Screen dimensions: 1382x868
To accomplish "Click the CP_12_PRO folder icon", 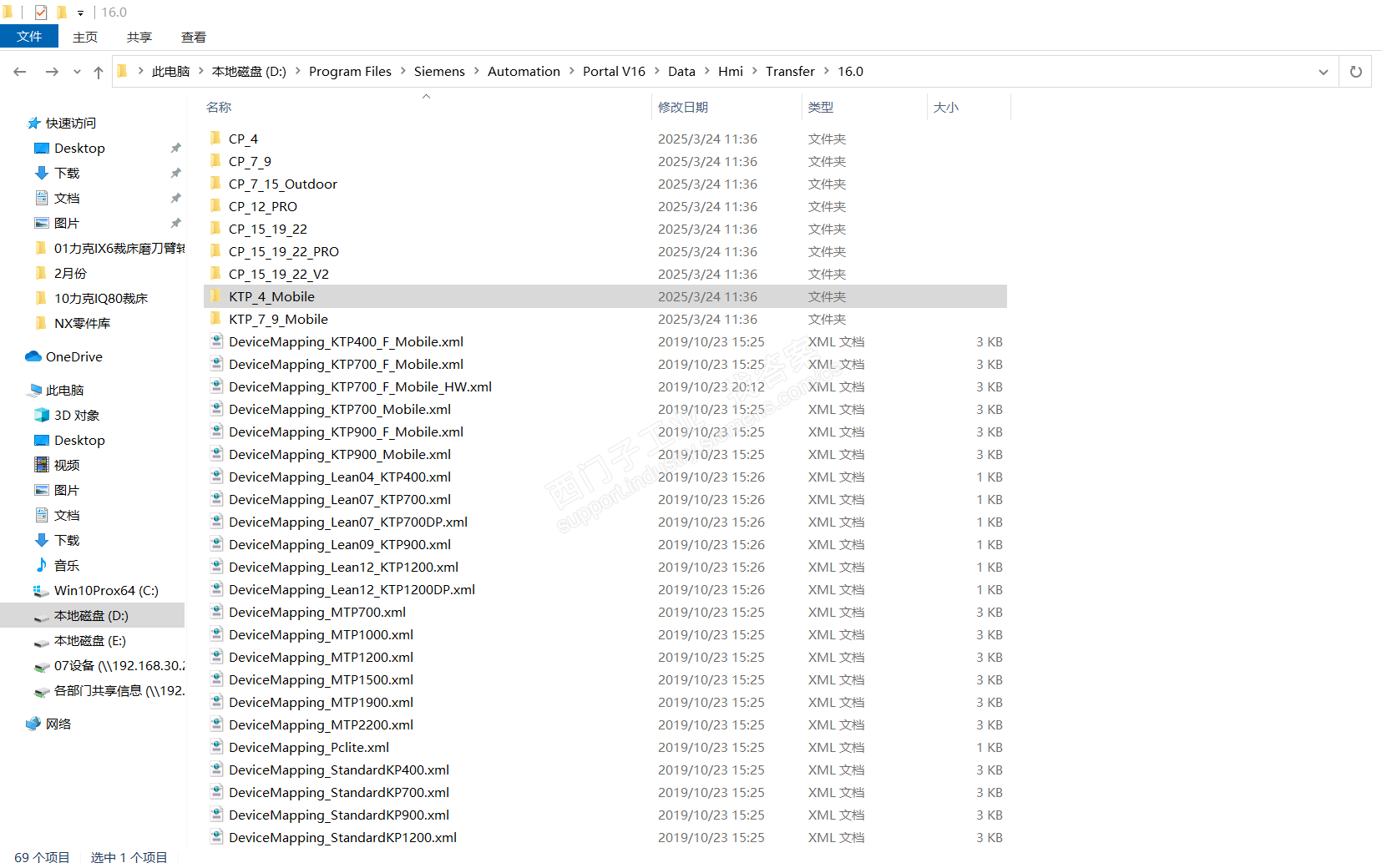I will [x=215, y=206].
